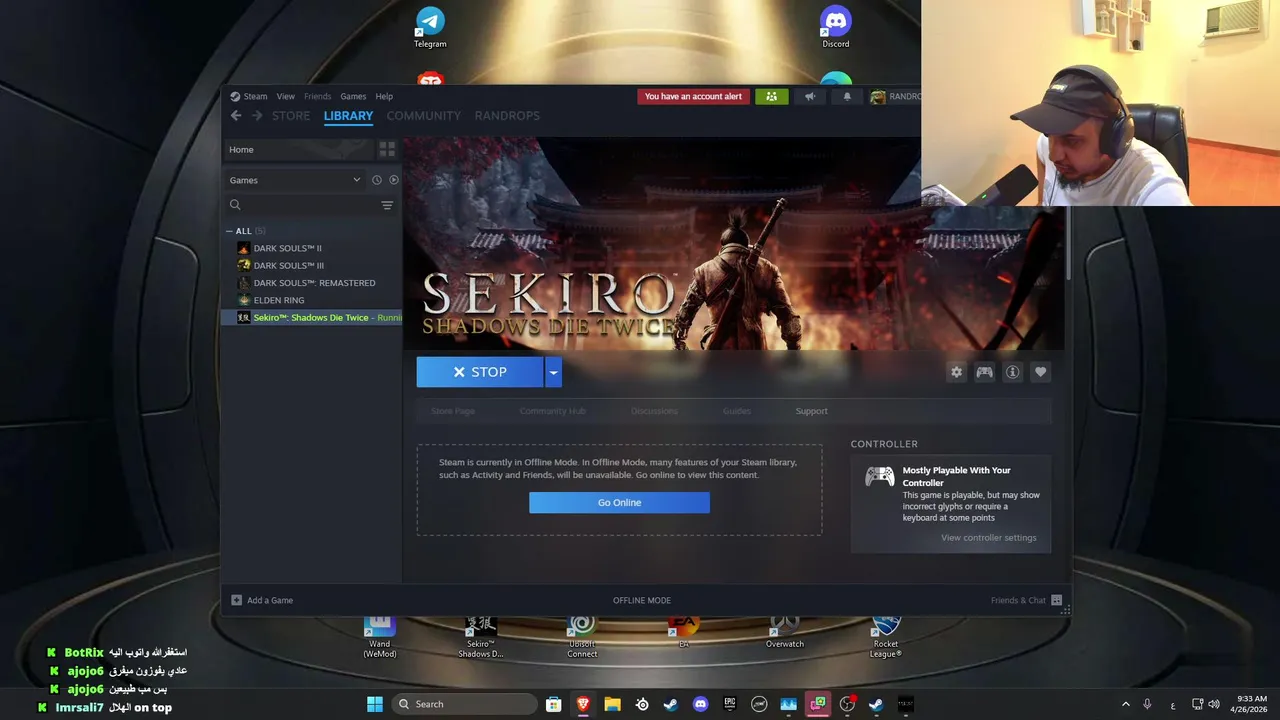Screen dimensions: 1280x720
Task: Open the Discussions link
Action: click(654, 411)
